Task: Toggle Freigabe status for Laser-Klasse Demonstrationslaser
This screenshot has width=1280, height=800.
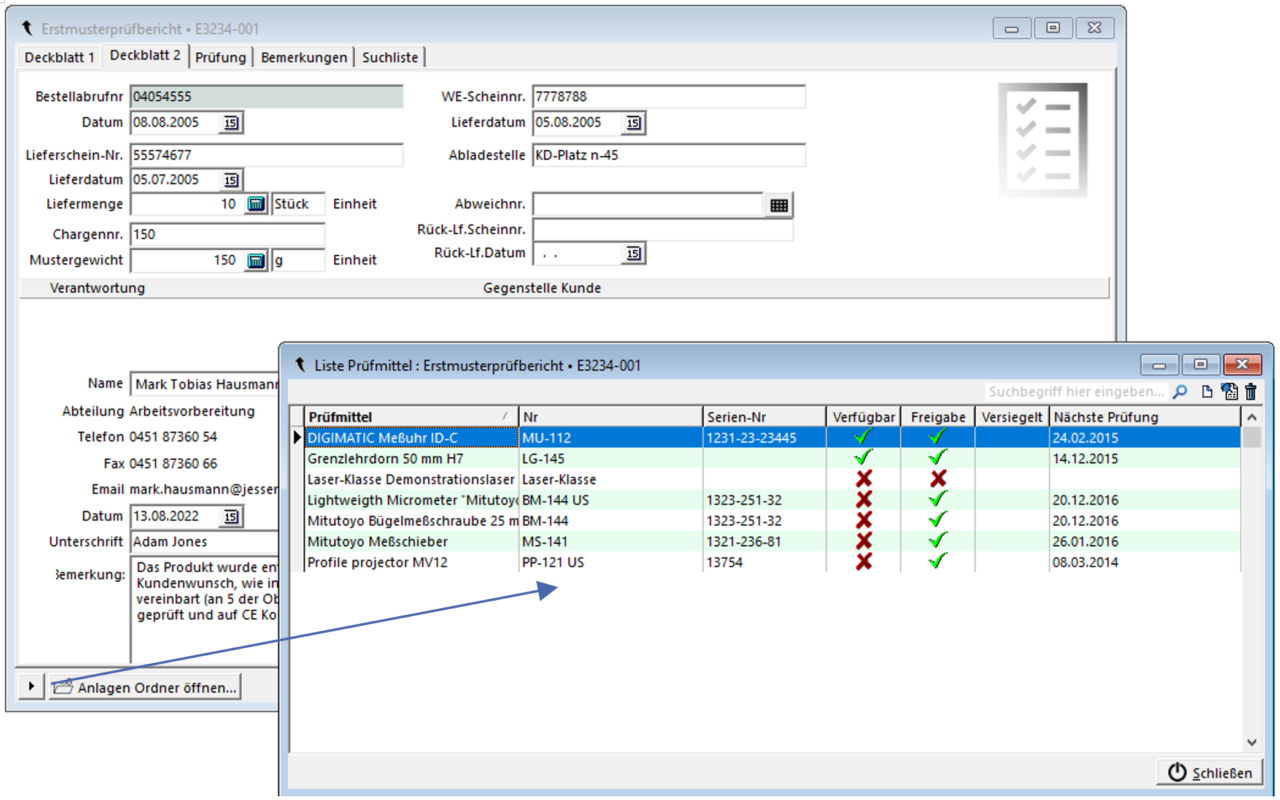Action: (x=937, y=479)
